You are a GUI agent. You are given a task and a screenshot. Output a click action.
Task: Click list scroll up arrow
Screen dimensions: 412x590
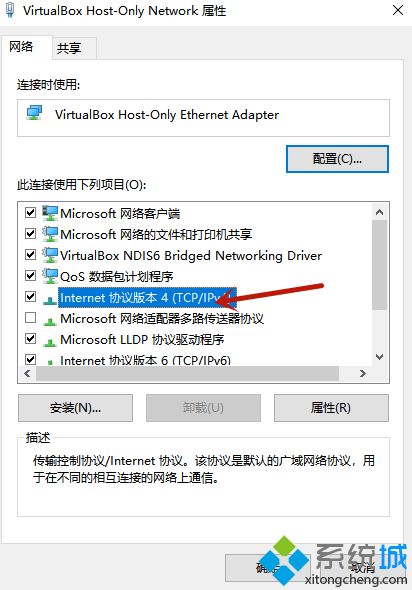click(380, 213)
